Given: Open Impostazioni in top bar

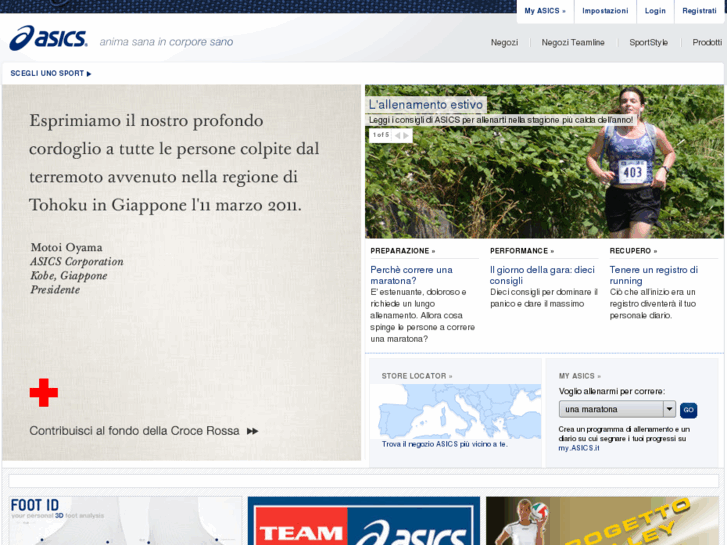Looking at the screenshot, I should click(x=605, y=11).
